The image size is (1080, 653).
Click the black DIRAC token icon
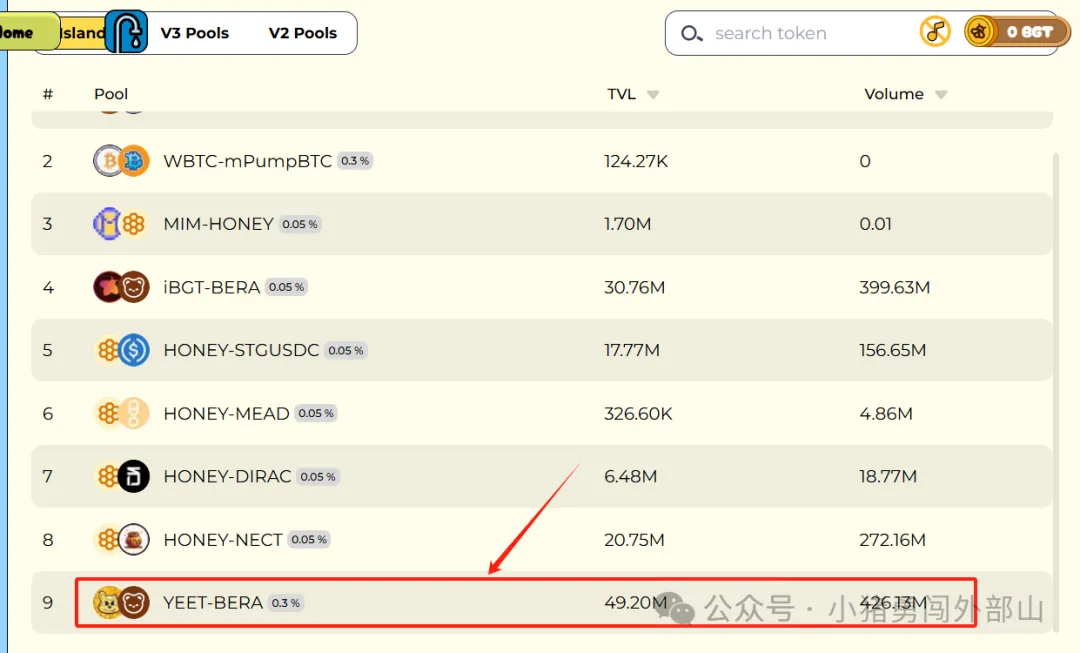pyautogui.click(x=134, y=476)
